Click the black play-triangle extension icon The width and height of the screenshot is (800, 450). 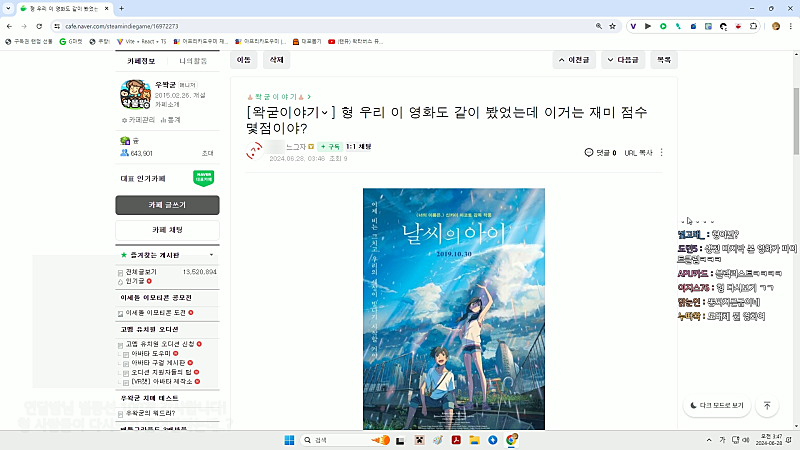[648, 26]
